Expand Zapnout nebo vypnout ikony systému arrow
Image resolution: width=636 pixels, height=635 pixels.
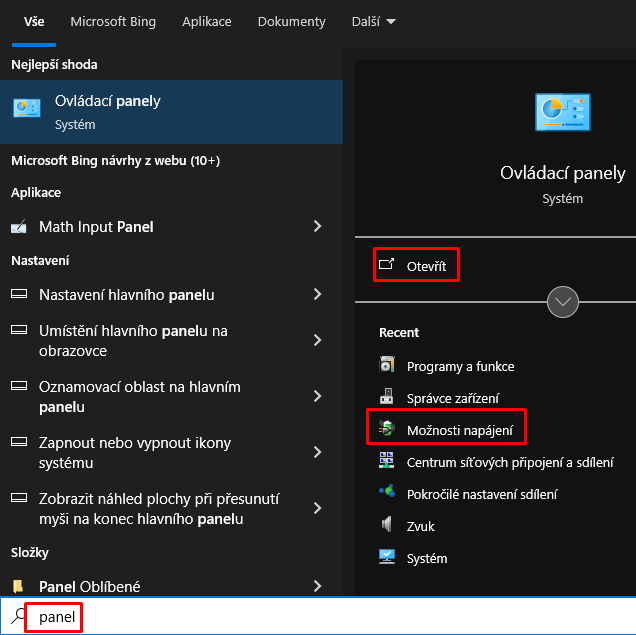318,452
